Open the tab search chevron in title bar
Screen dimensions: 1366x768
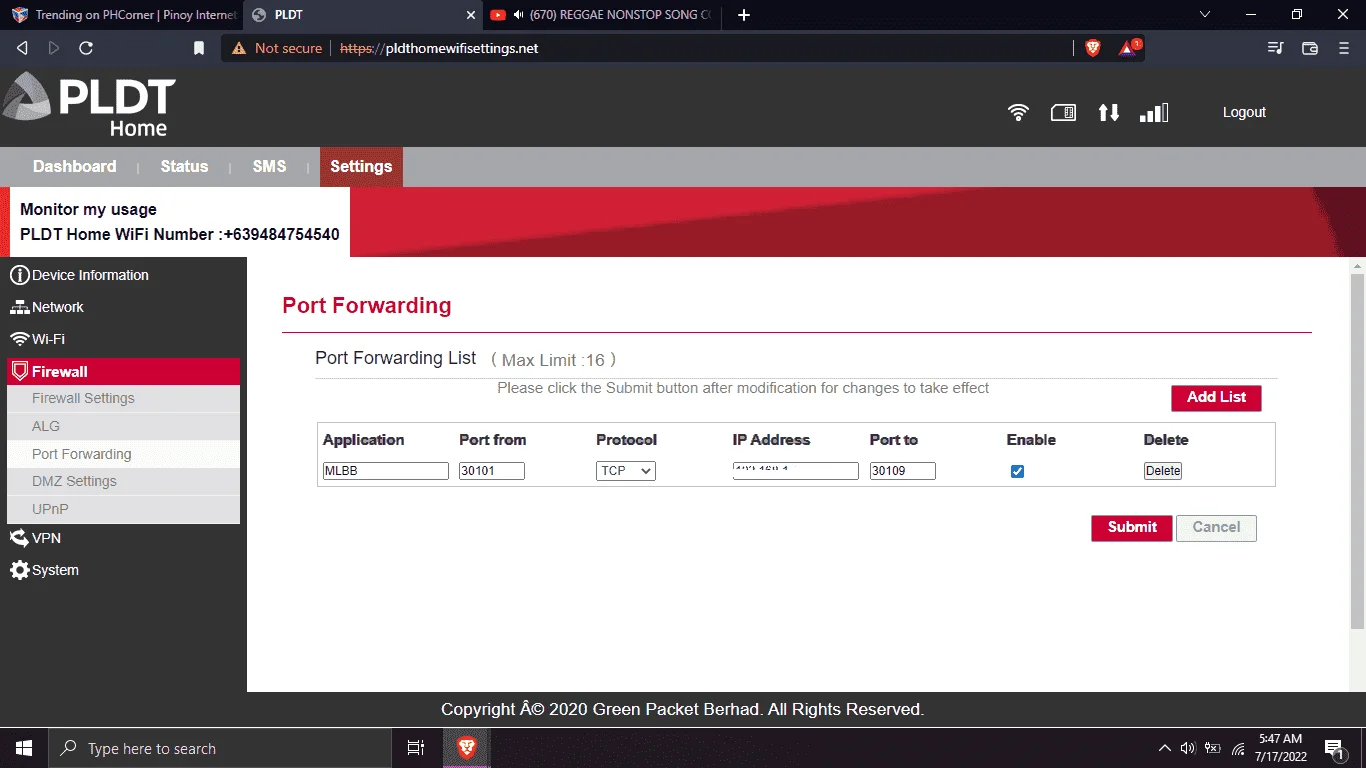(x=1205, y=15)
